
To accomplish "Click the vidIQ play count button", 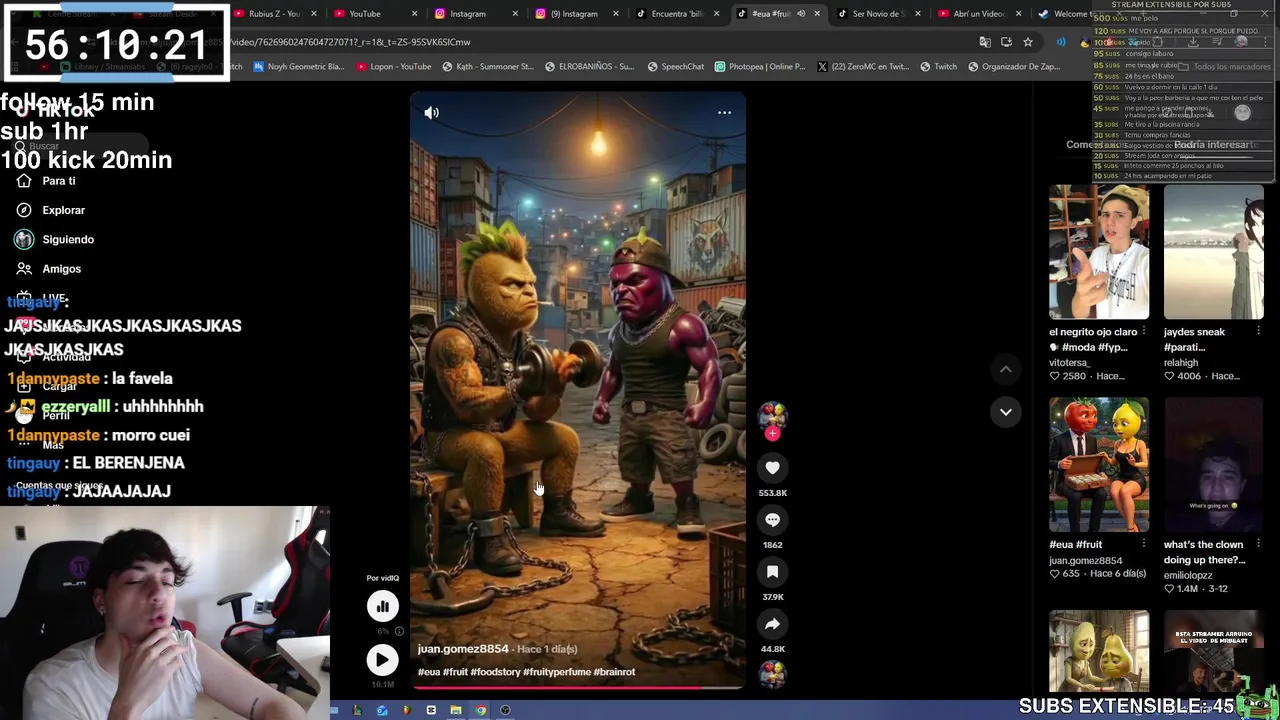I will tap(382, 660).
